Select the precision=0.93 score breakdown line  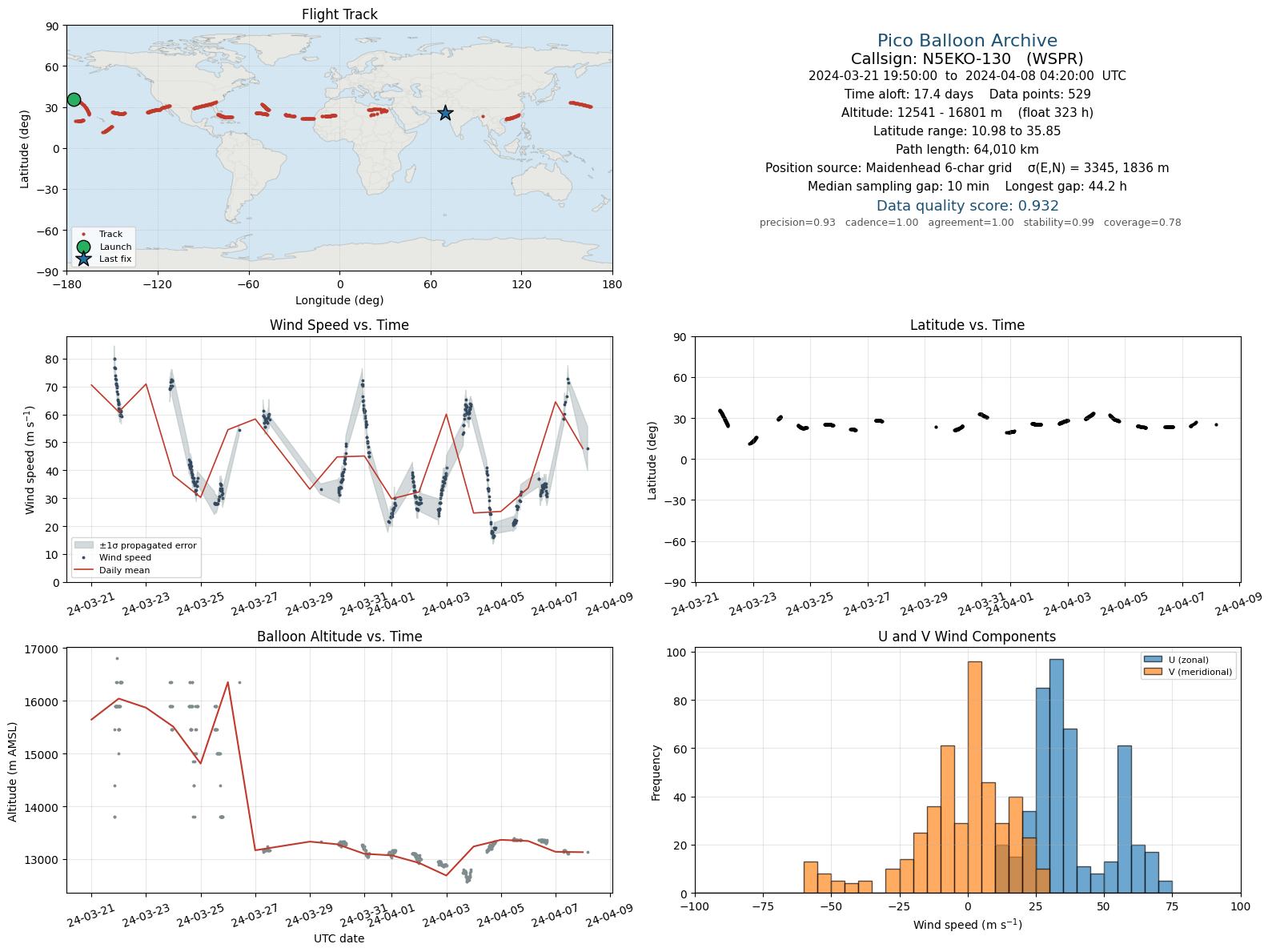click(x=970, y=223)
